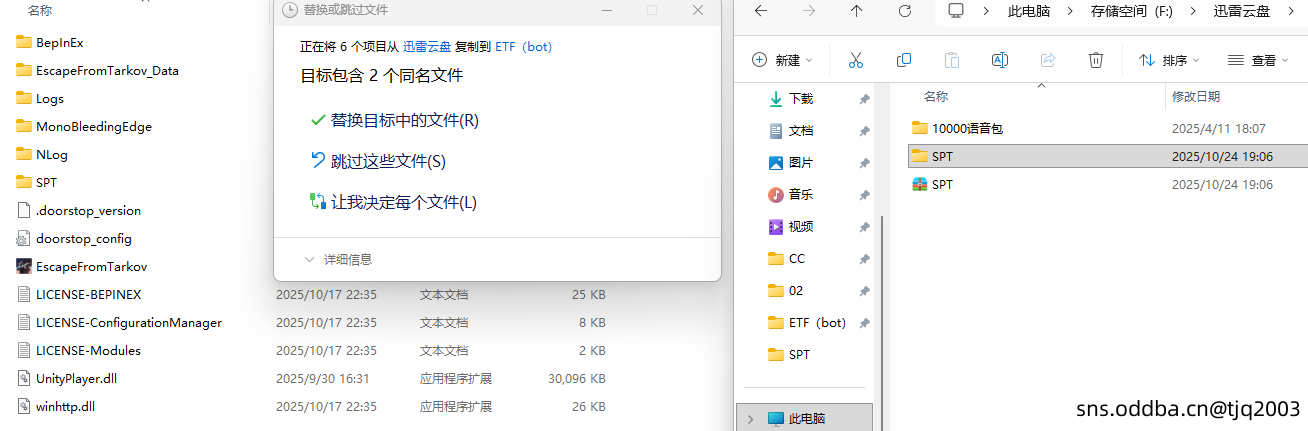Screen dimensions: 1308x431
Task: Click the Cut scissors icon in toolbar
Action: (x=855, y=60)
